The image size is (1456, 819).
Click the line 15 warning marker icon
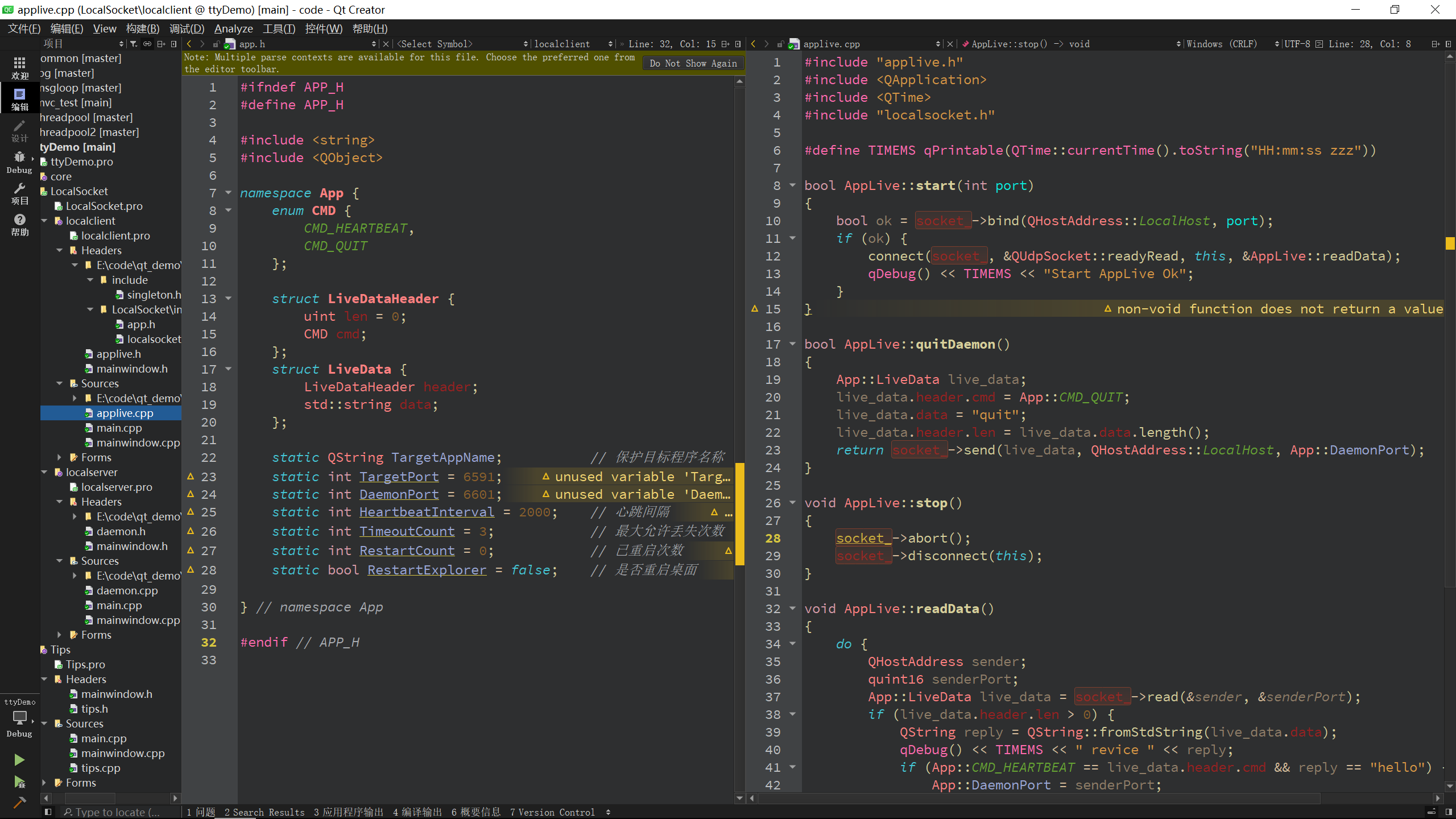pos(755,308)
